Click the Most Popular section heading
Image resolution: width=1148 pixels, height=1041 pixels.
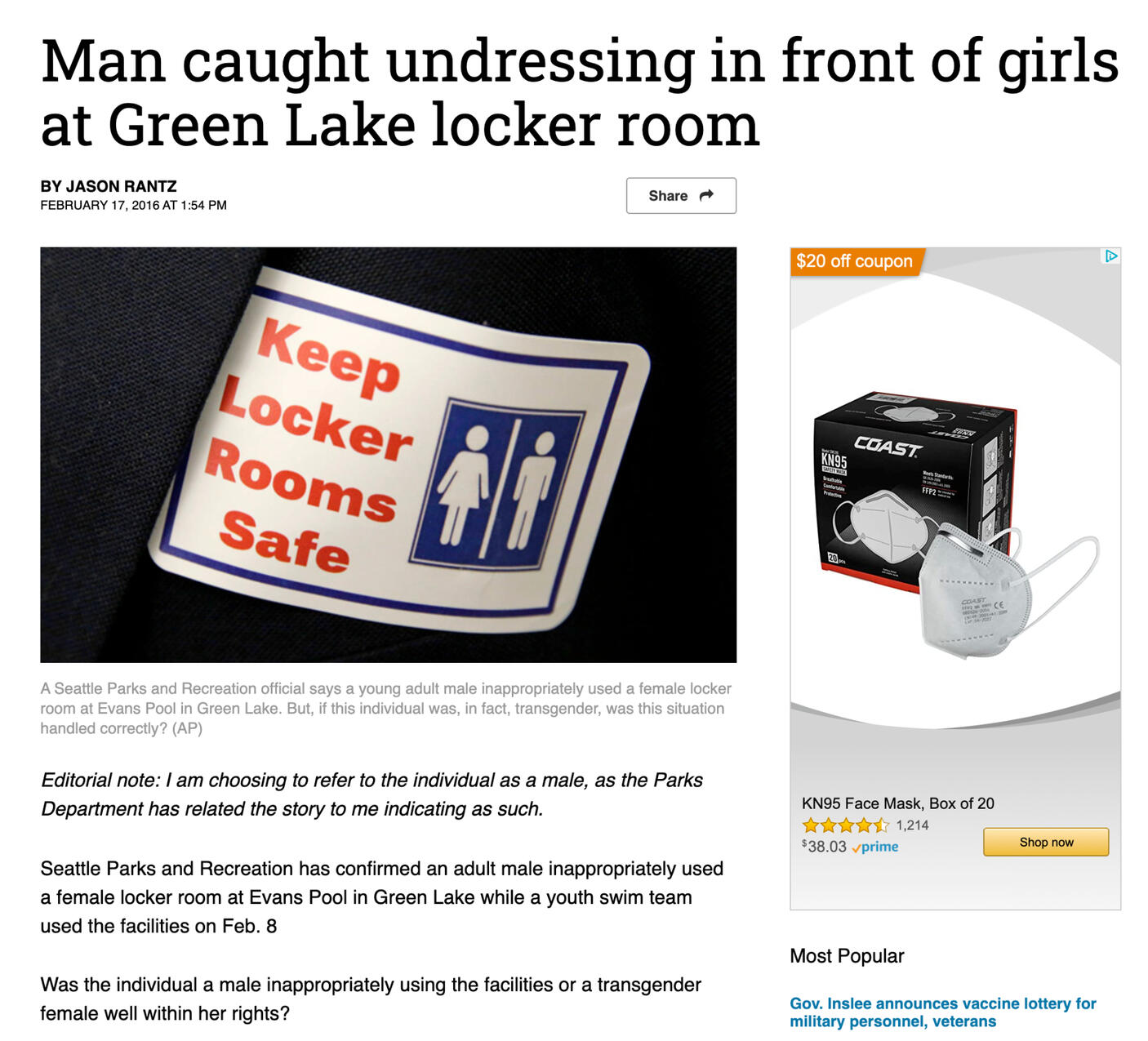click(847, 956)
